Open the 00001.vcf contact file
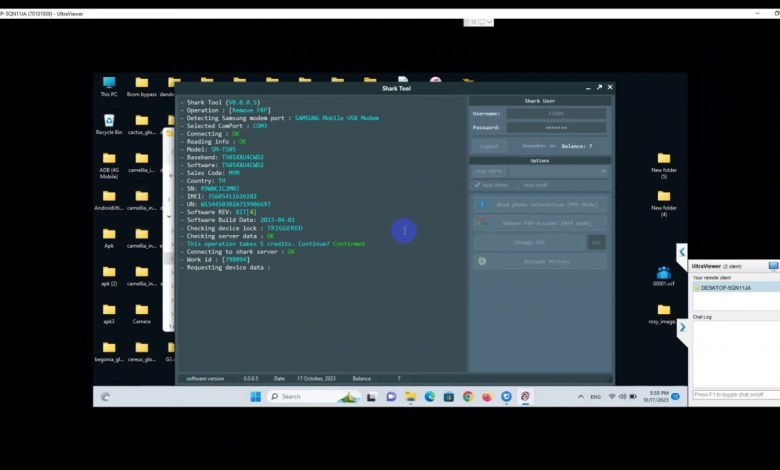Image resolution: width=780 pixels, height=470 pixels. (663, 273)
